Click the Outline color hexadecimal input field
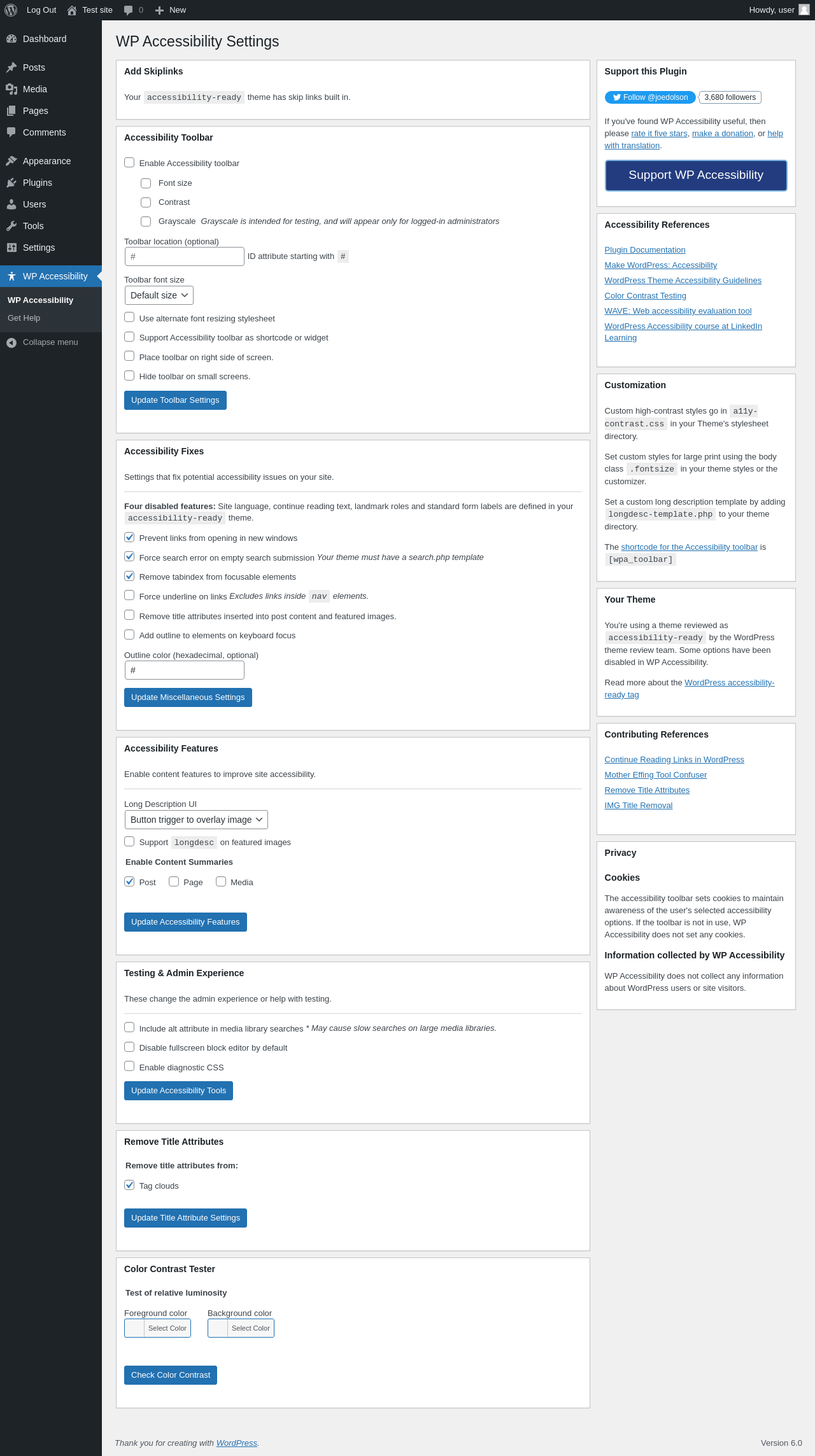 coord(185,670)
